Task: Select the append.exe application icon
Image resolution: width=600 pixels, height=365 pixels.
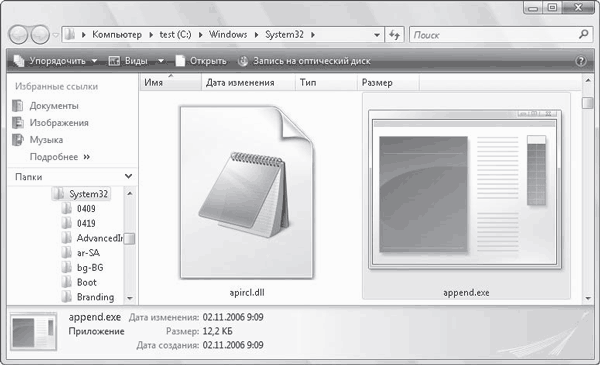Action: pos(465,190)
